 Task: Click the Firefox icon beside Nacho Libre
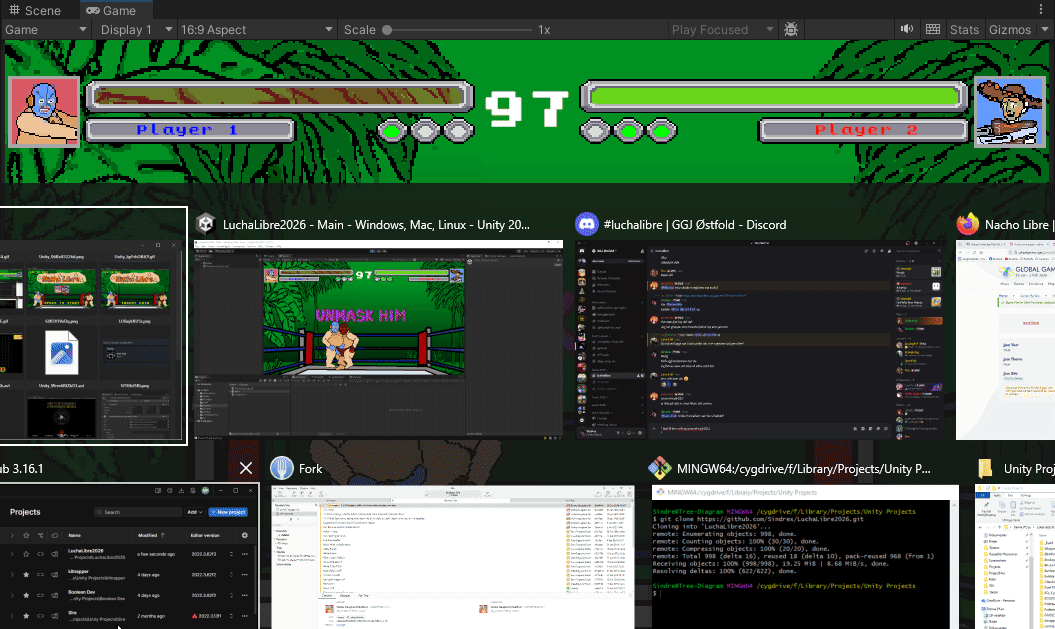point(968,224)
